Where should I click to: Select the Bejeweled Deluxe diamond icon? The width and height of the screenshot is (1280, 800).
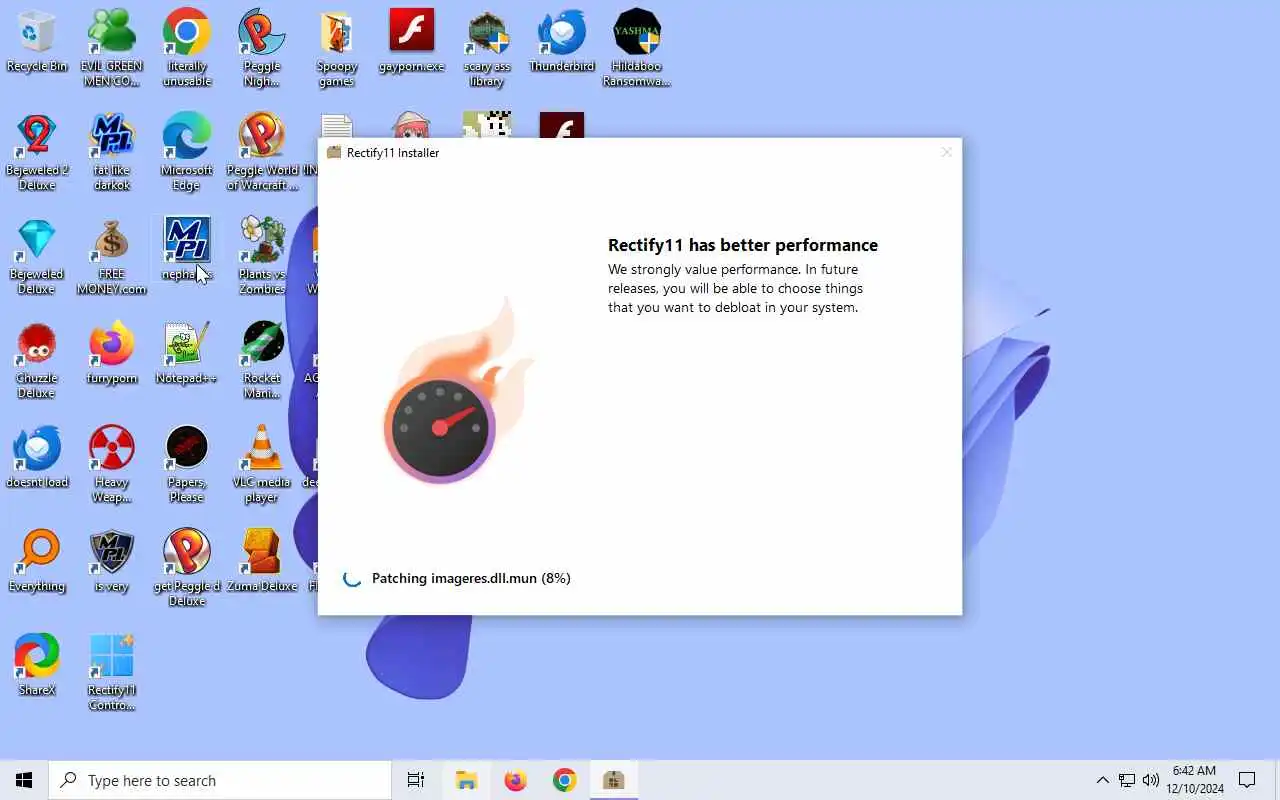(37, 256)
